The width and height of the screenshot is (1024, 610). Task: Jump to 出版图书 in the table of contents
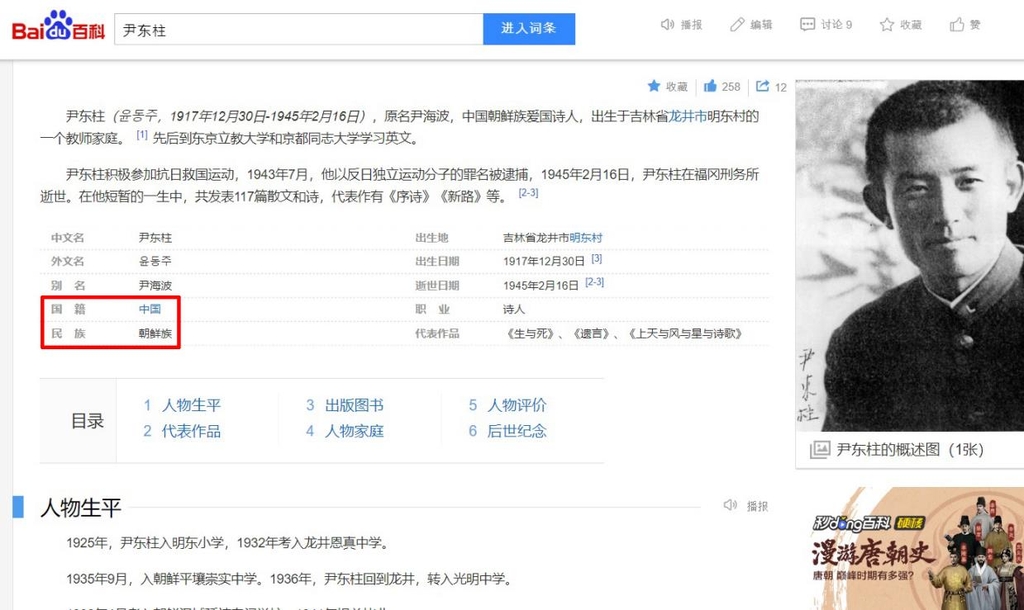coord(354,405)
